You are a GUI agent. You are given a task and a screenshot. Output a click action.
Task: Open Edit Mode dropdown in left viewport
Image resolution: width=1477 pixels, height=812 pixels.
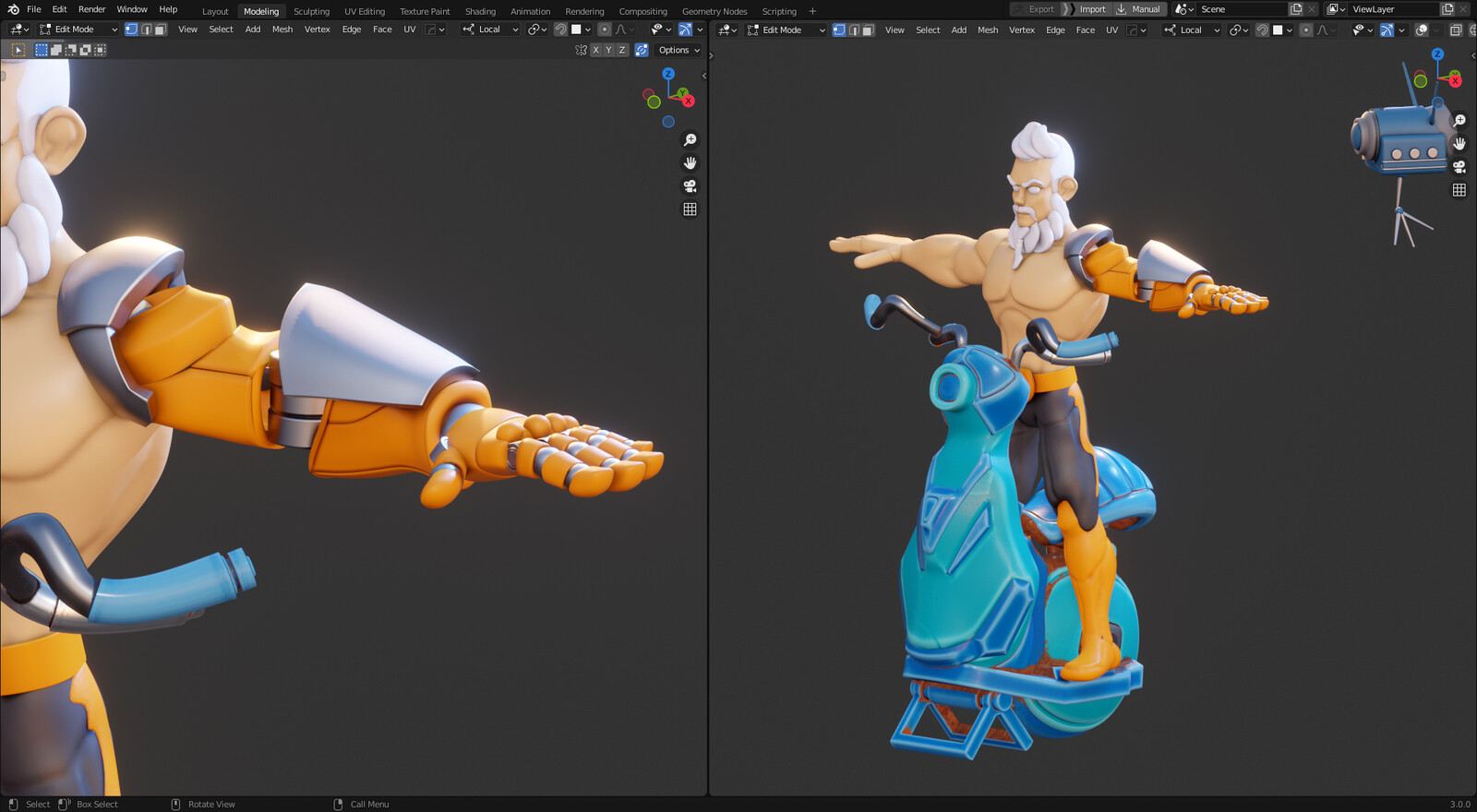[x=78, y=30]
